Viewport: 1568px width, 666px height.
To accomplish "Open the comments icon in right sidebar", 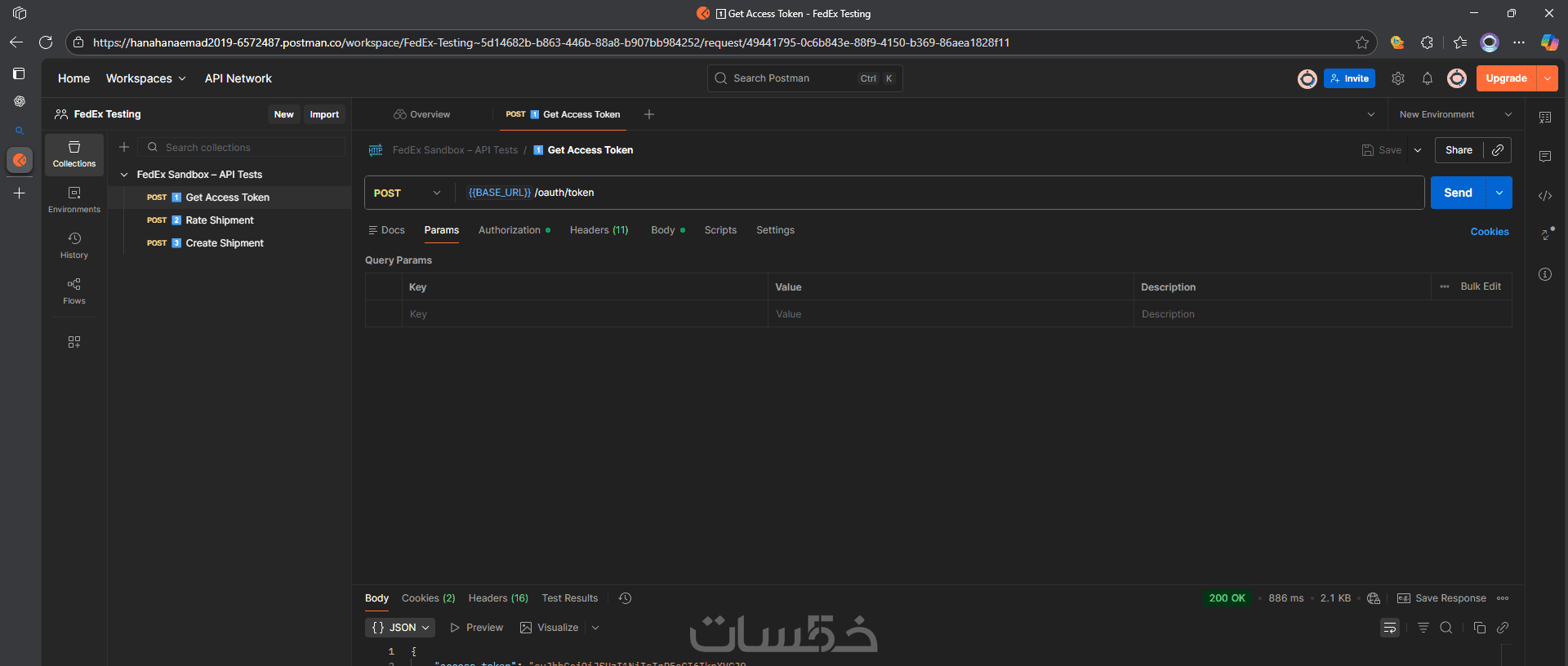I will 1545,157.
